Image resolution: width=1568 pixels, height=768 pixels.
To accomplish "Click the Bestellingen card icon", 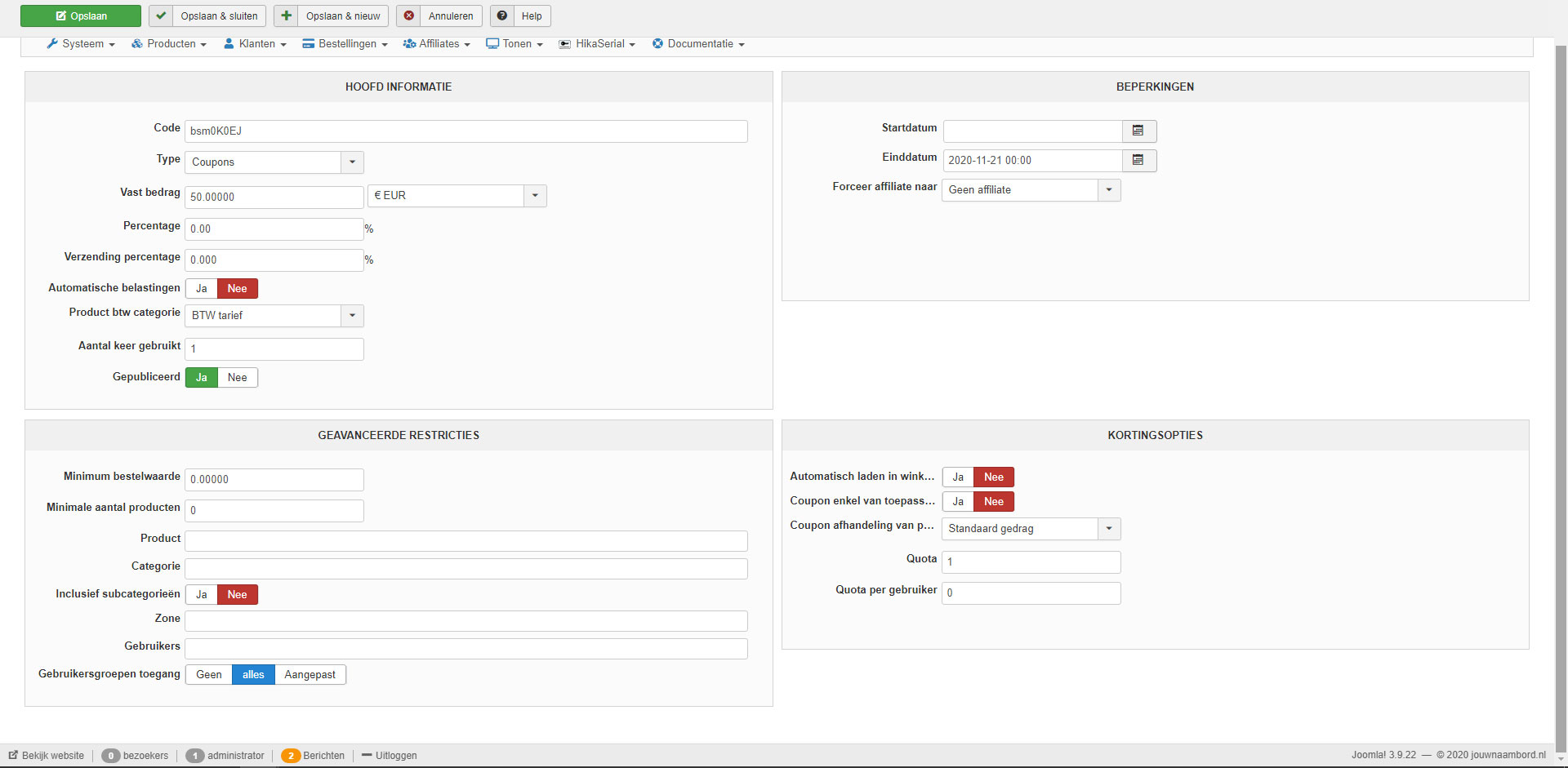I will coord(309,43).
